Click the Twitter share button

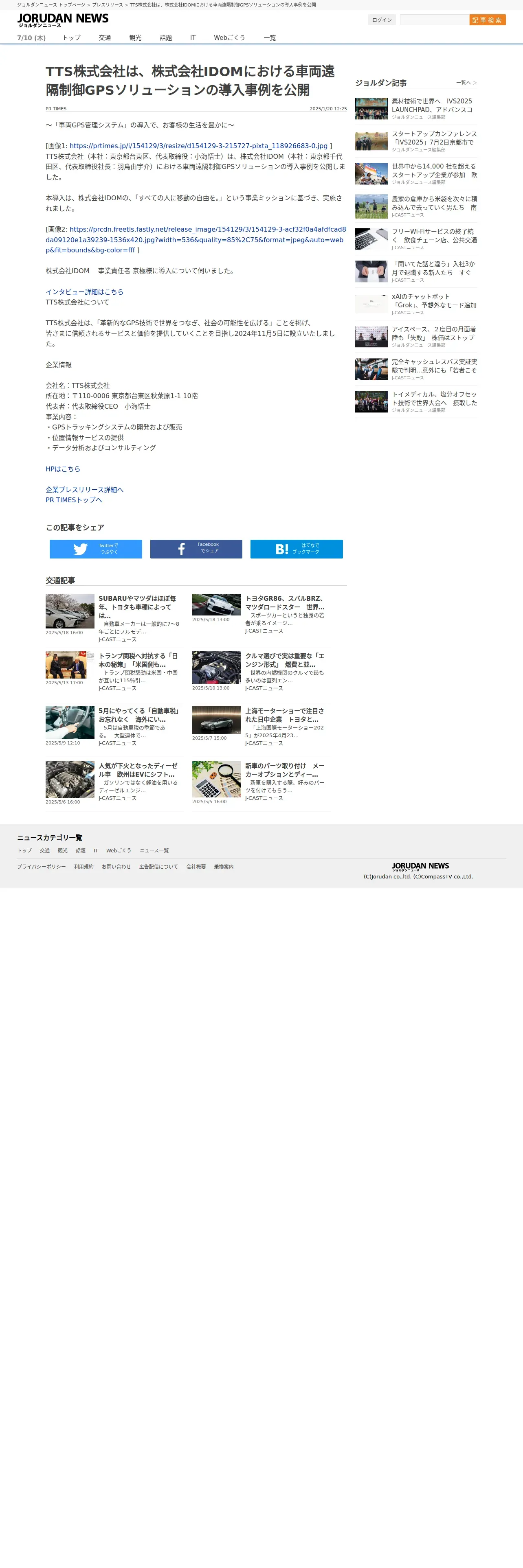[x=96, y=548]
